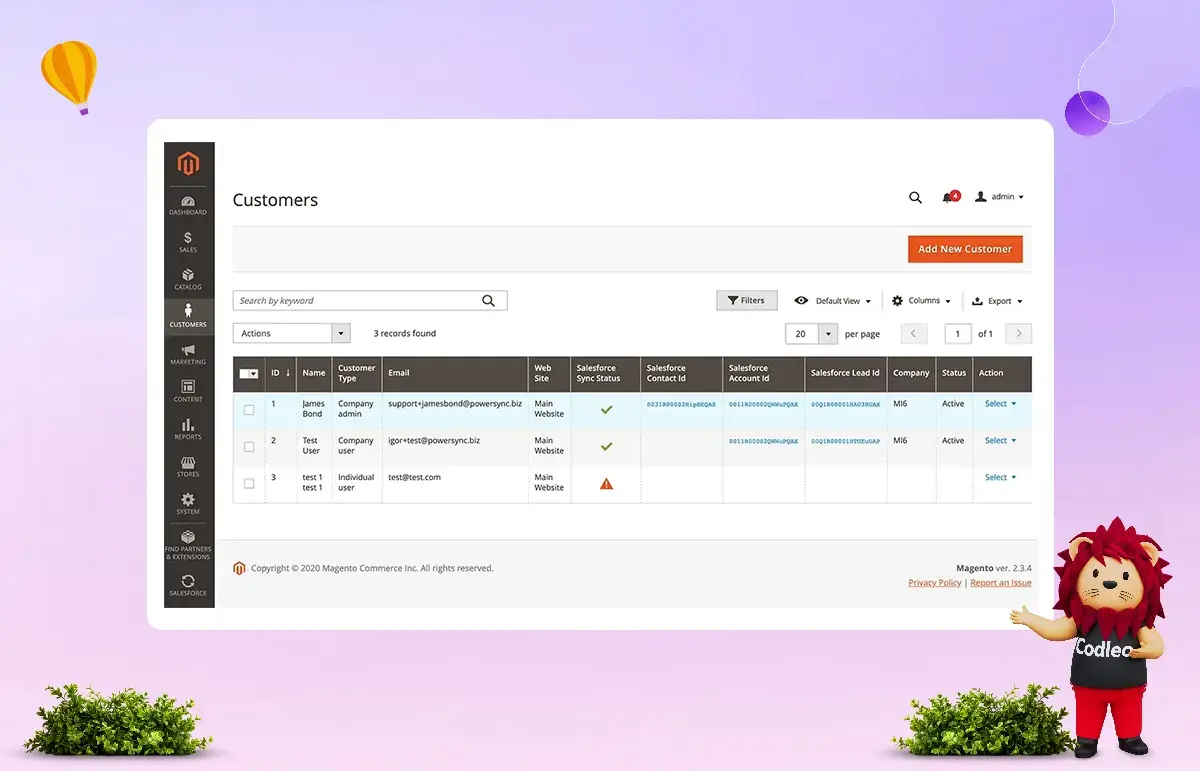Open the Columns dropdown
This screenshot has height=771, width=1200.
tap(921, 301)
